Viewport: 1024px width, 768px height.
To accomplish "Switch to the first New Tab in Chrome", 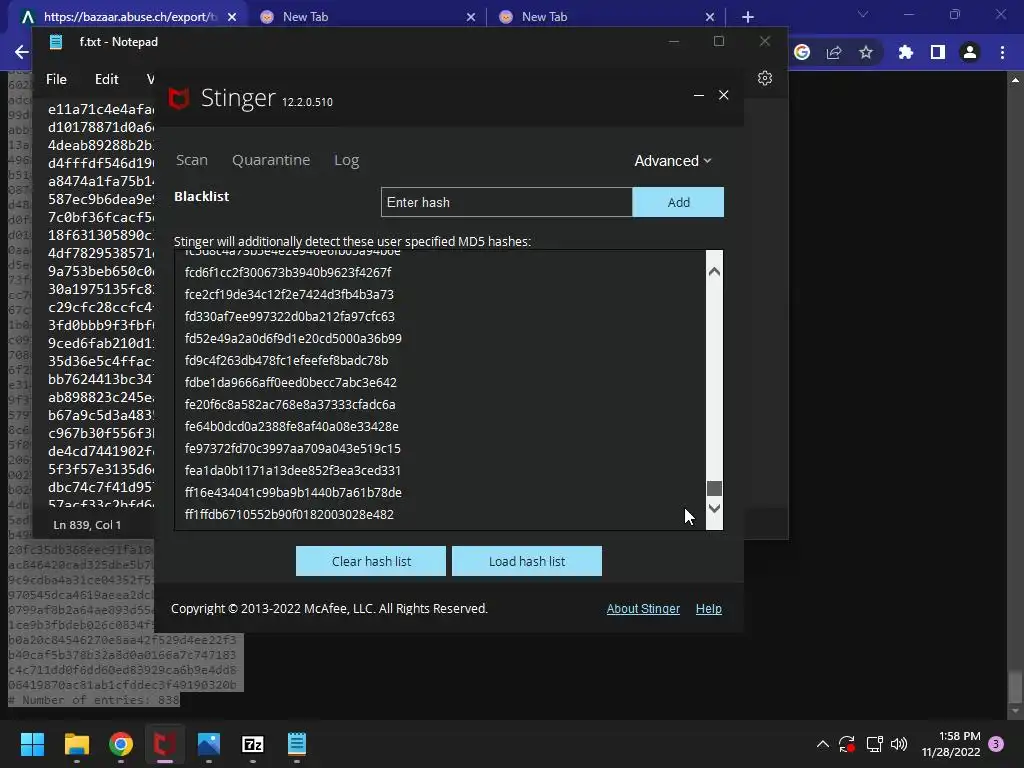I will click(x=305, y=17).
